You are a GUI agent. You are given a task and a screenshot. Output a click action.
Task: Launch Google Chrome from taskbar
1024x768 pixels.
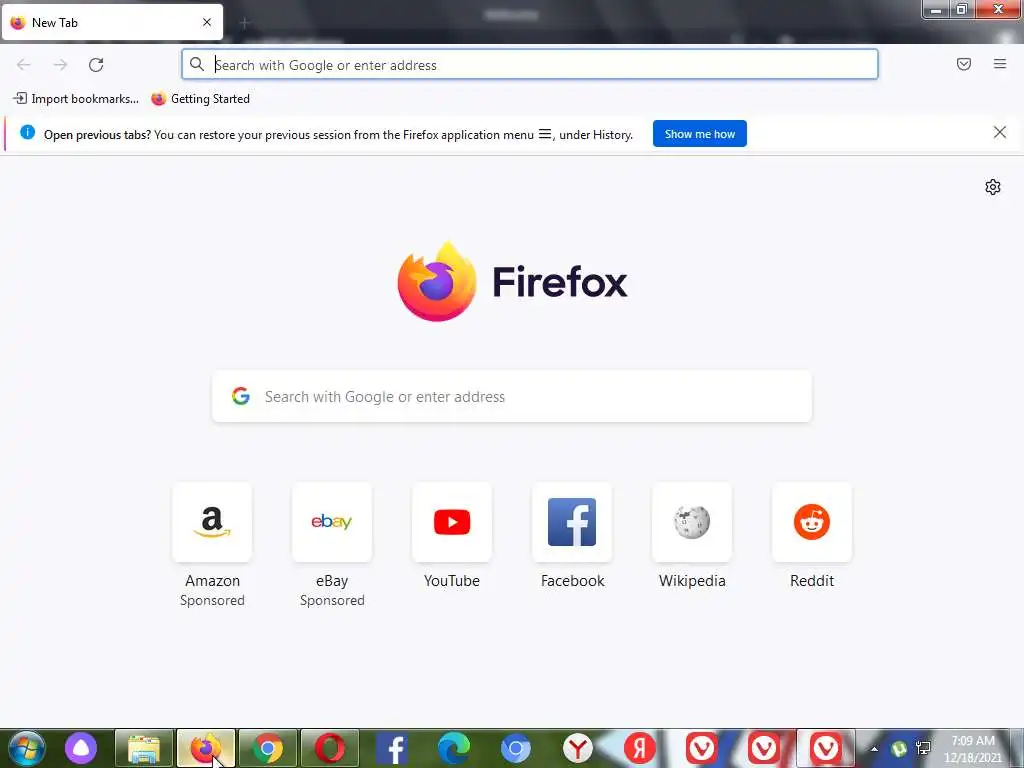(x=268, y=748)
